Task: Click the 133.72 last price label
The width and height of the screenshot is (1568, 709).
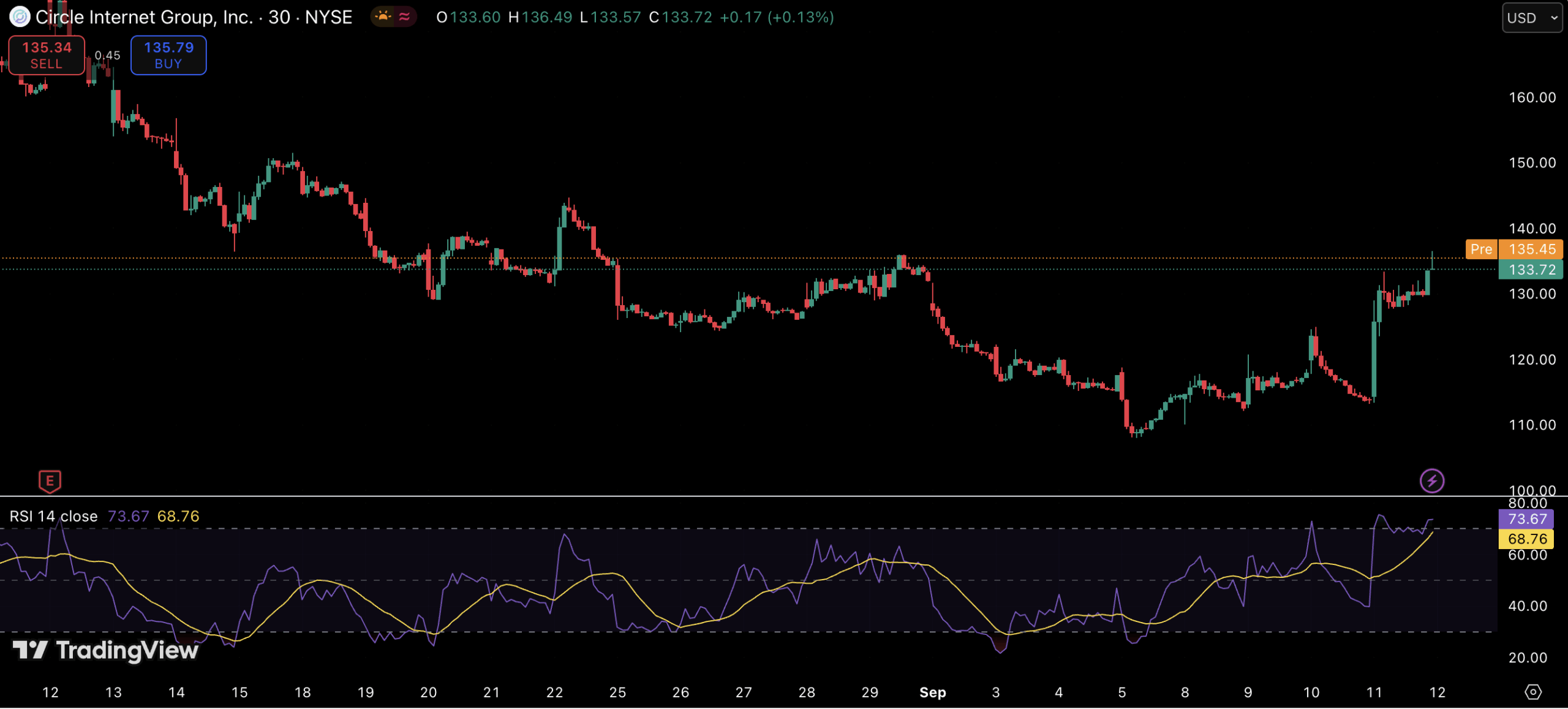Action: pyautogui.click(x=1531, y=270)
